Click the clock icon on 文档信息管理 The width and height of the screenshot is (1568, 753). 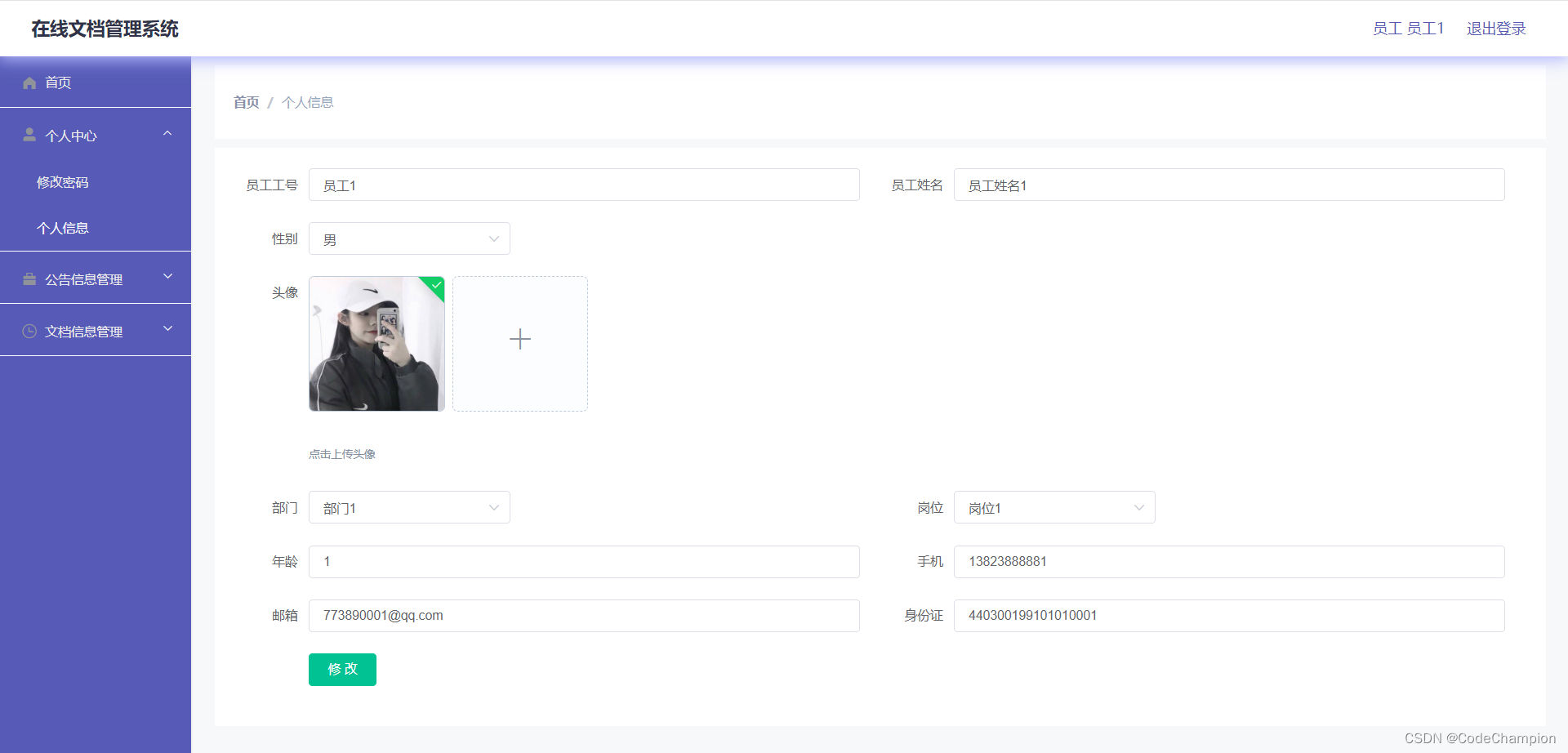[29, 330]
